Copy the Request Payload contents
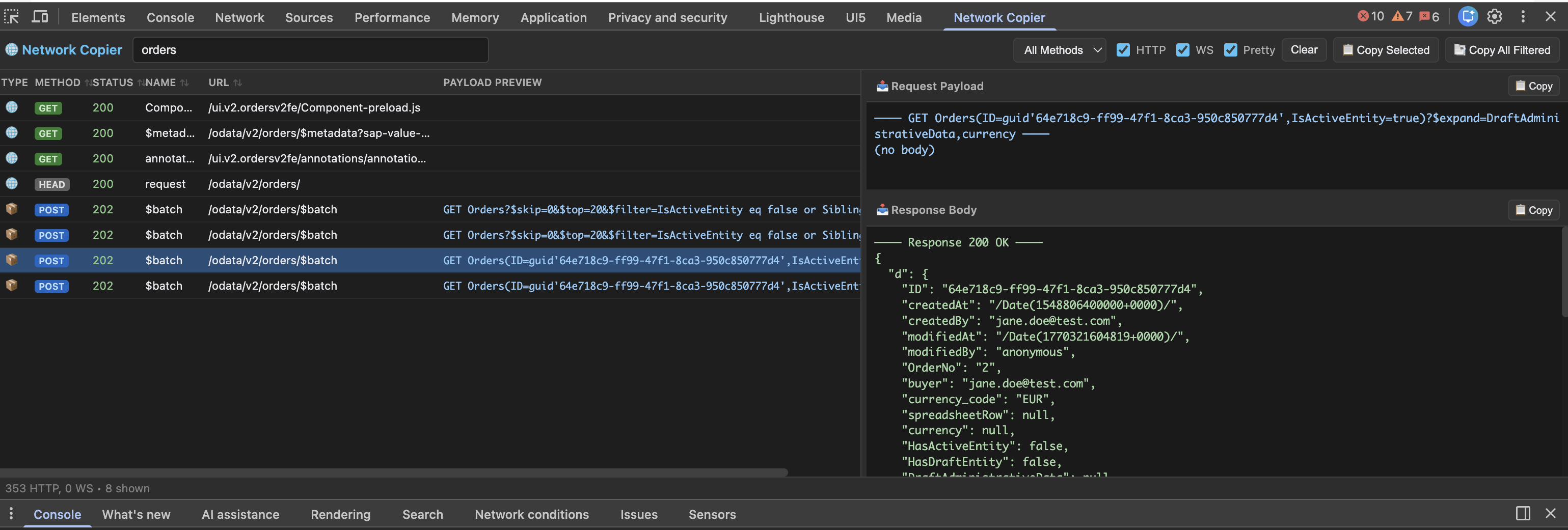The width and height of the screenshot is (1568, 530). pos(1533,86)
